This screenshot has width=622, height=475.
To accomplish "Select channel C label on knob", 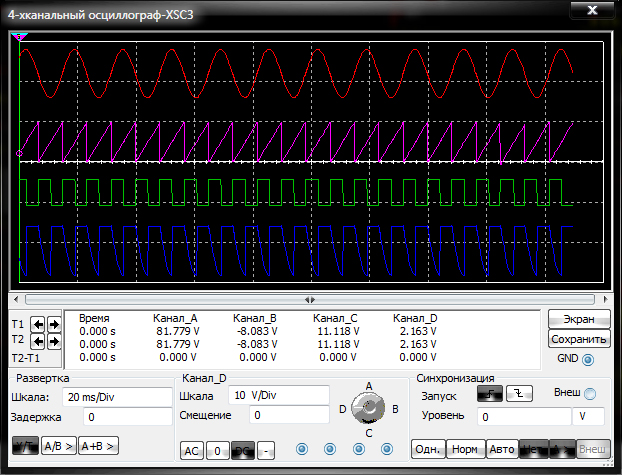I will pos(369,433).
